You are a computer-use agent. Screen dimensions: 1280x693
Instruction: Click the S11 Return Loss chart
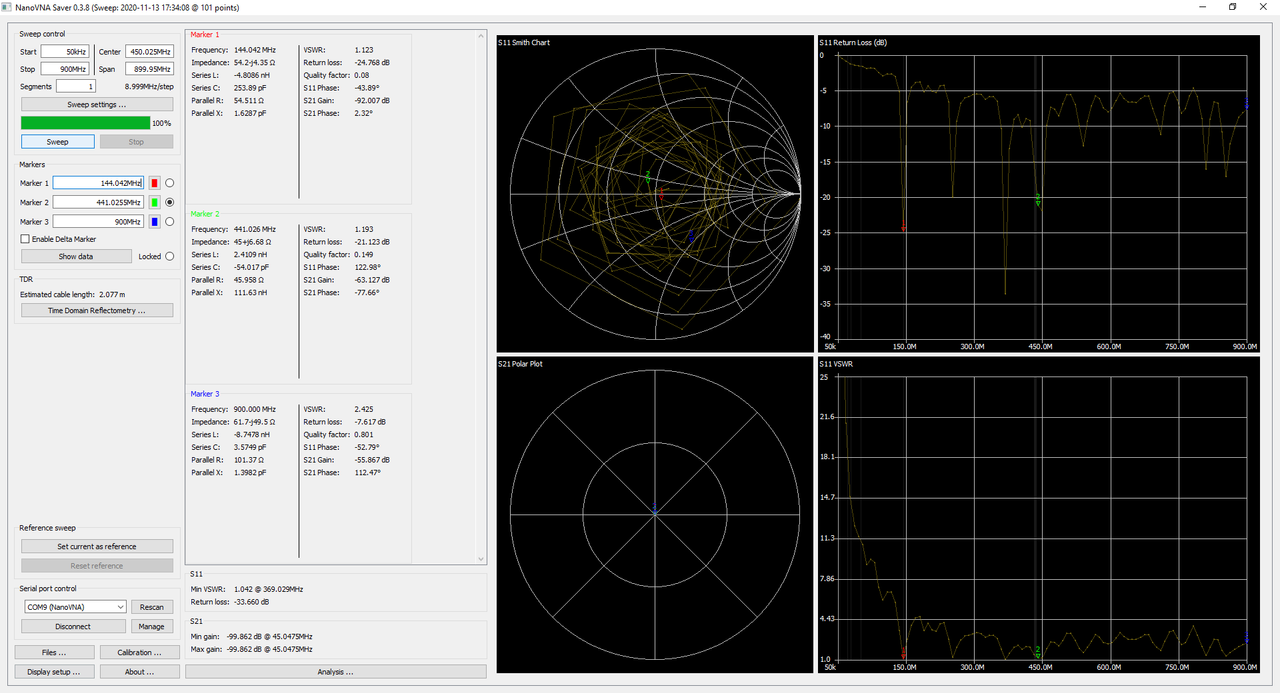pyautogui.click(x=1039, y=194)
